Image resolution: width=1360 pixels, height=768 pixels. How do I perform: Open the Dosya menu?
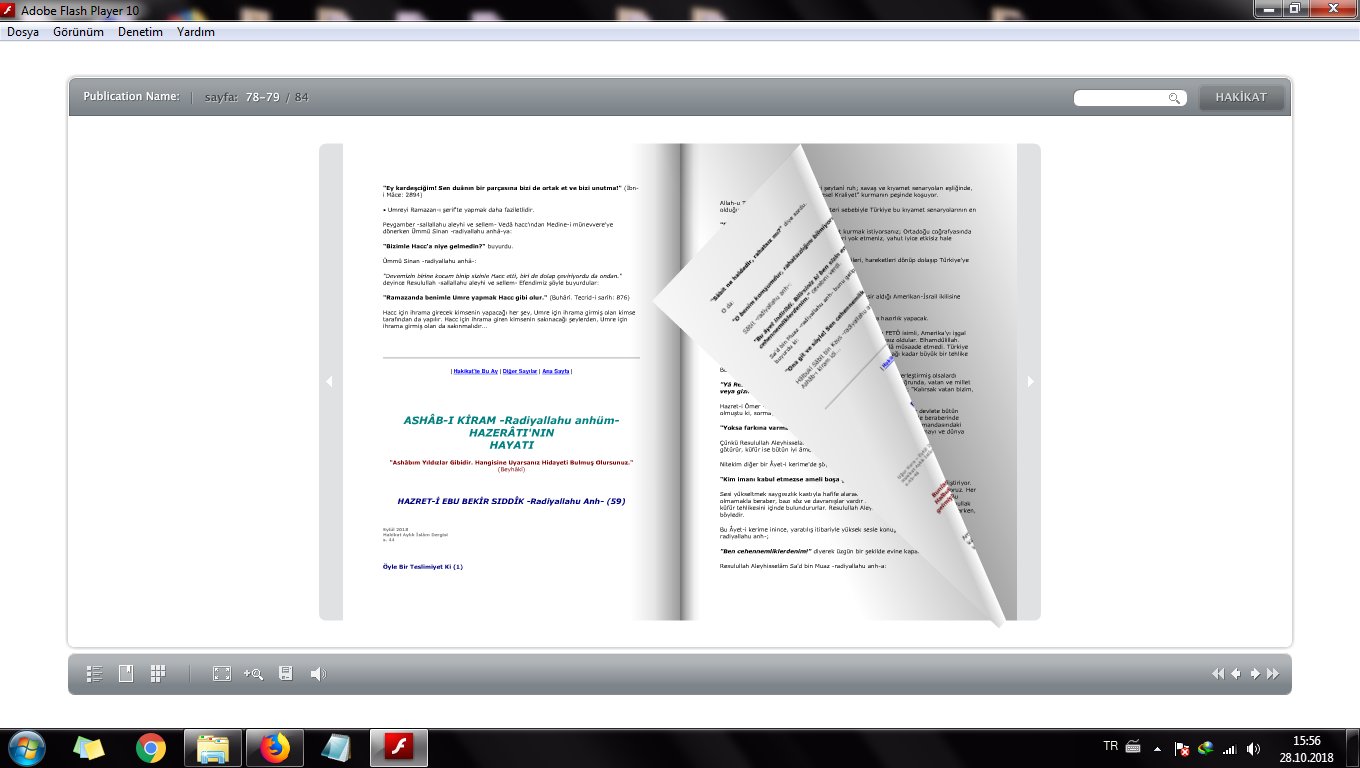click(x=23, y=32)
